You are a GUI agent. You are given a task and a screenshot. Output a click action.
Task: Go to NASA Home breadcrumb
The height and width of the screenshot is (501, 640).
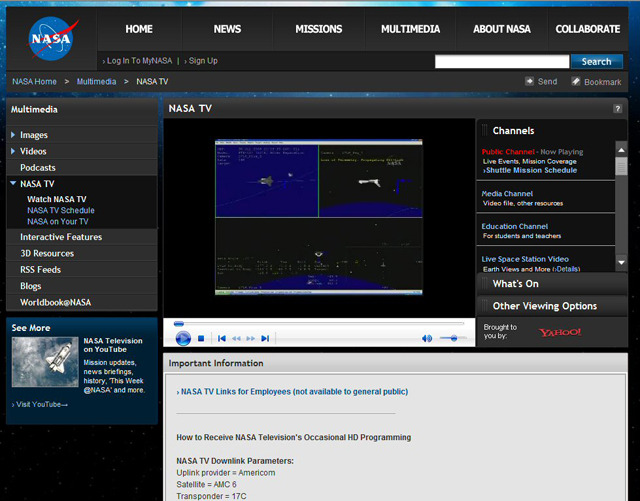(34, 82)
